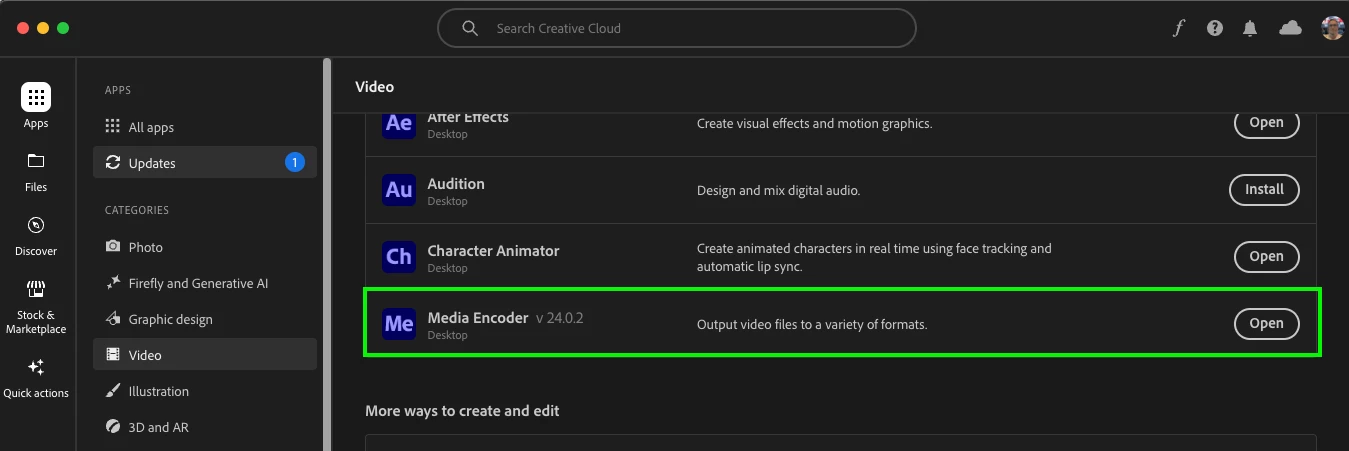Select All apps in sidebar
This screenshot has width=1349, height=451.
[205, 127]
